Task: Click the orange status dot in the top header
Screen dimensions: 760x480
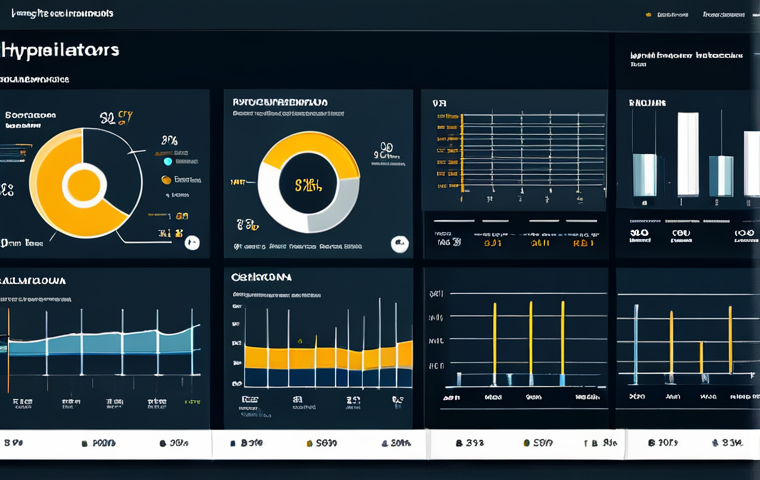Action: point(649,15)
